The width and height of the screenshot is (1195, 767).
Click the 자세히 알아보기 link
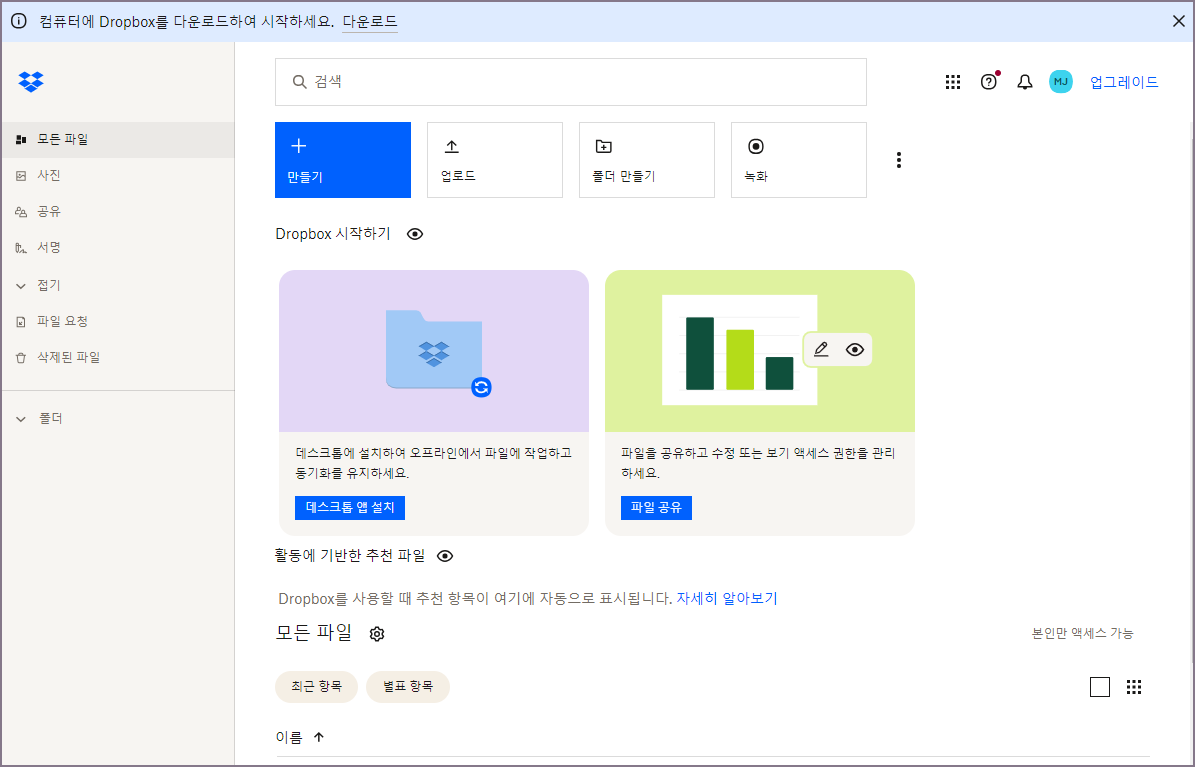pos(727,599)
